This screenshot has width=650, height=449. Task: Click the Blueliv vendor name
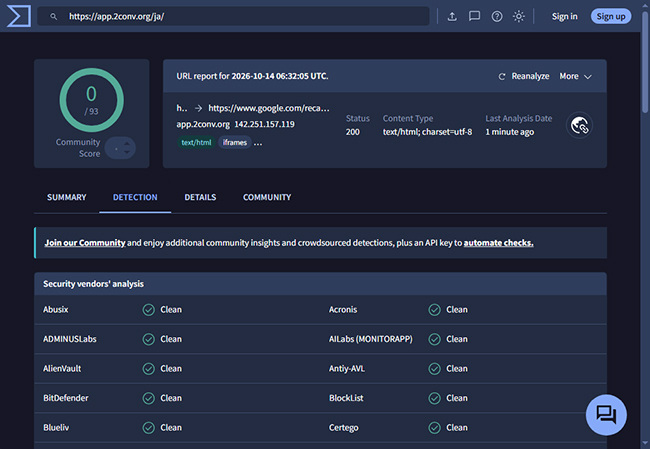click(56, 427)
